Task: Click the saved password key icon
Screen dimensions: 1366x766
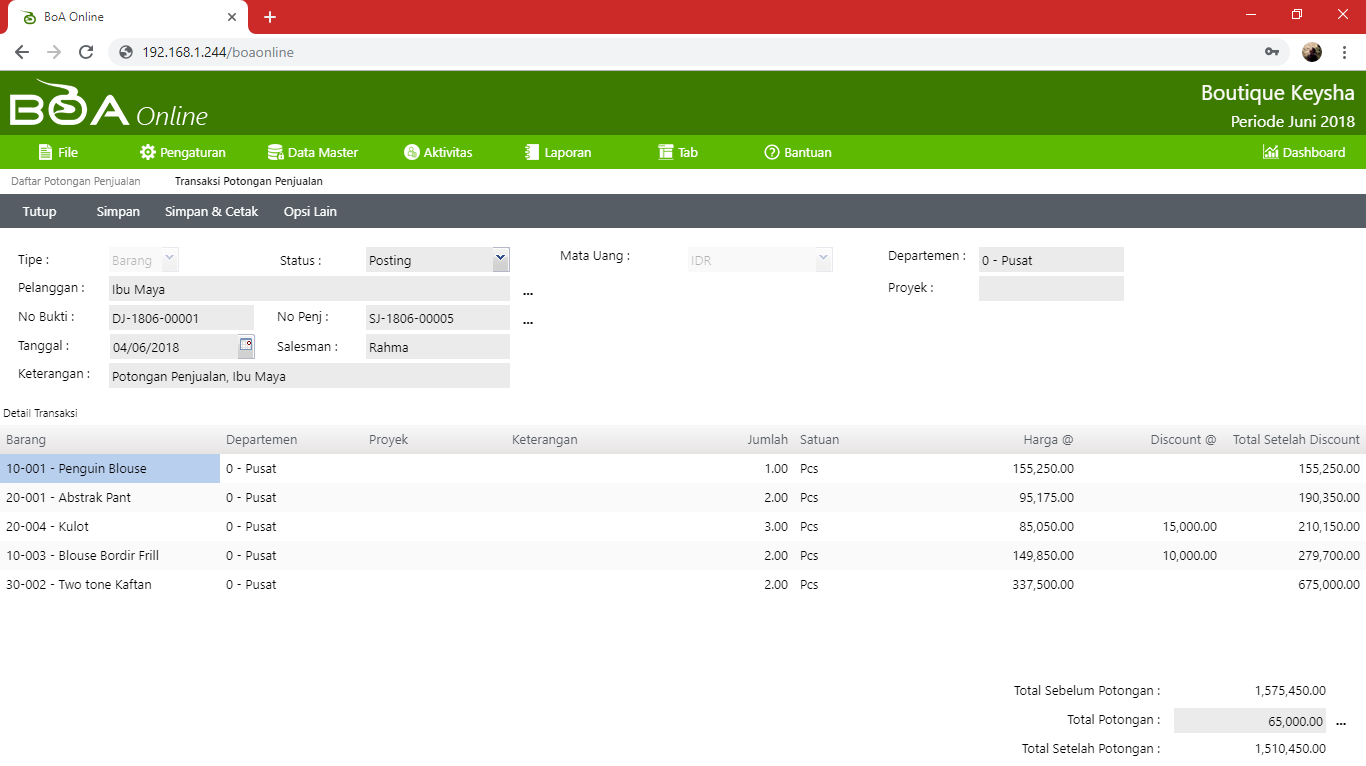Action: tap(1272, 52)
